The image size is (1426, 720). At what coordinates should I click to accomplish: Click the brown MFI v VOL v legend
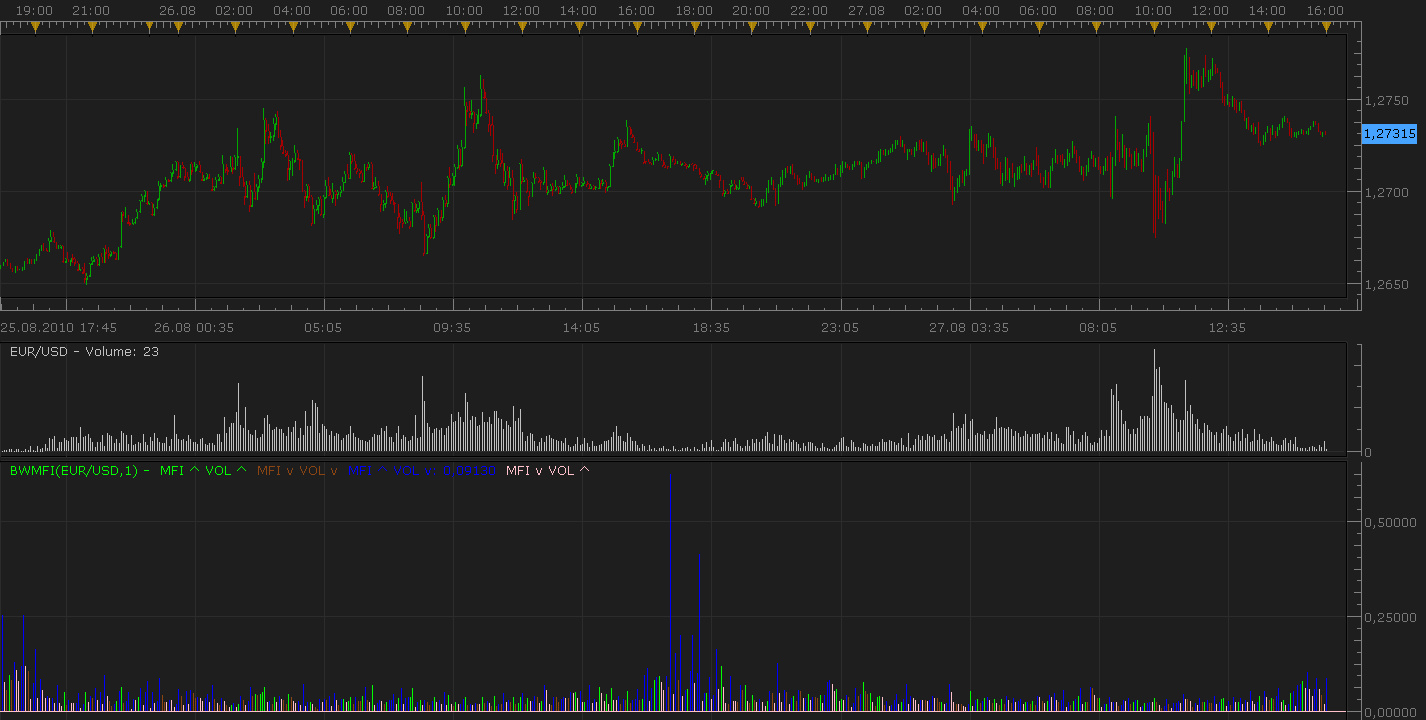(x=297, y=470)
